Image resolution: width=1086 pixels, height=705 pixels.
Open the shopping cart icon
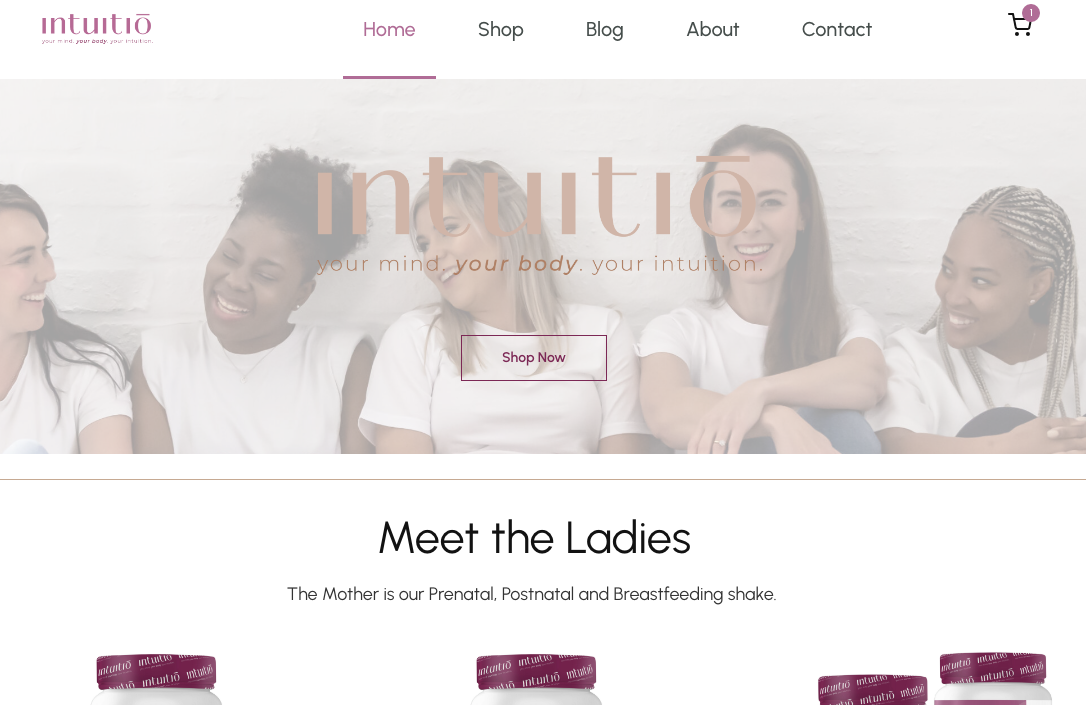[x=1020, y=26]
